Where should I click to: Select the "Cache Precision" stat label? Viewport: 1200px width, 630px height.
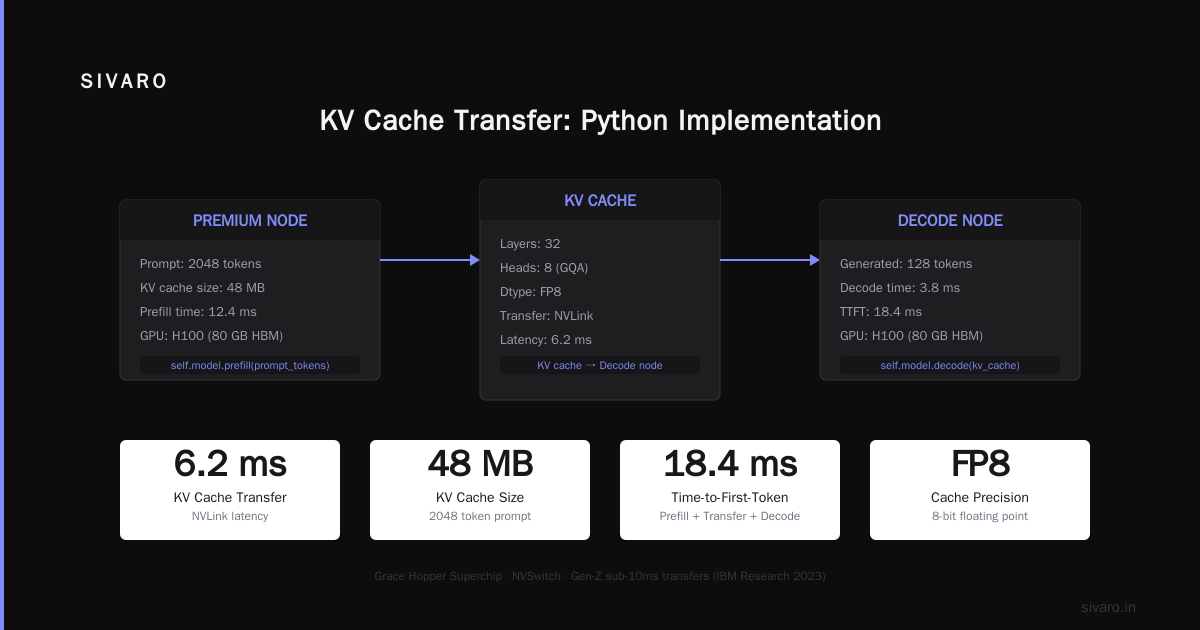point(980,497)
